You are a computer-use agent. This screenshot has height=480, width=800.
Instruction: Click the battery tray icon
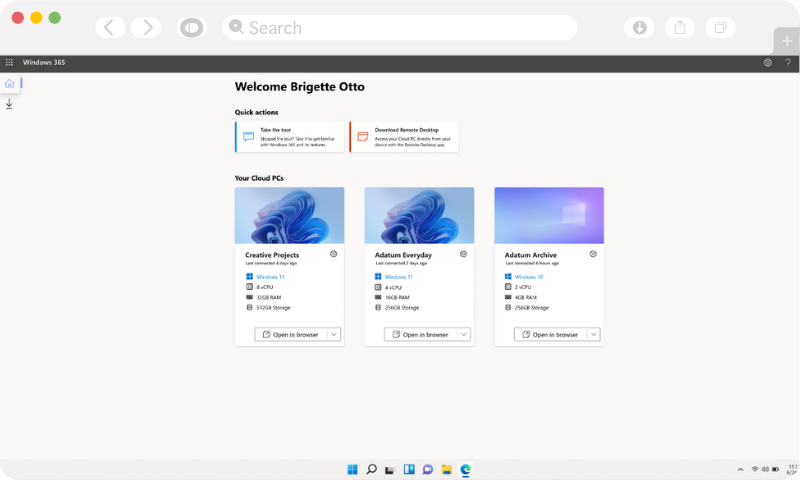coord(776,469)
